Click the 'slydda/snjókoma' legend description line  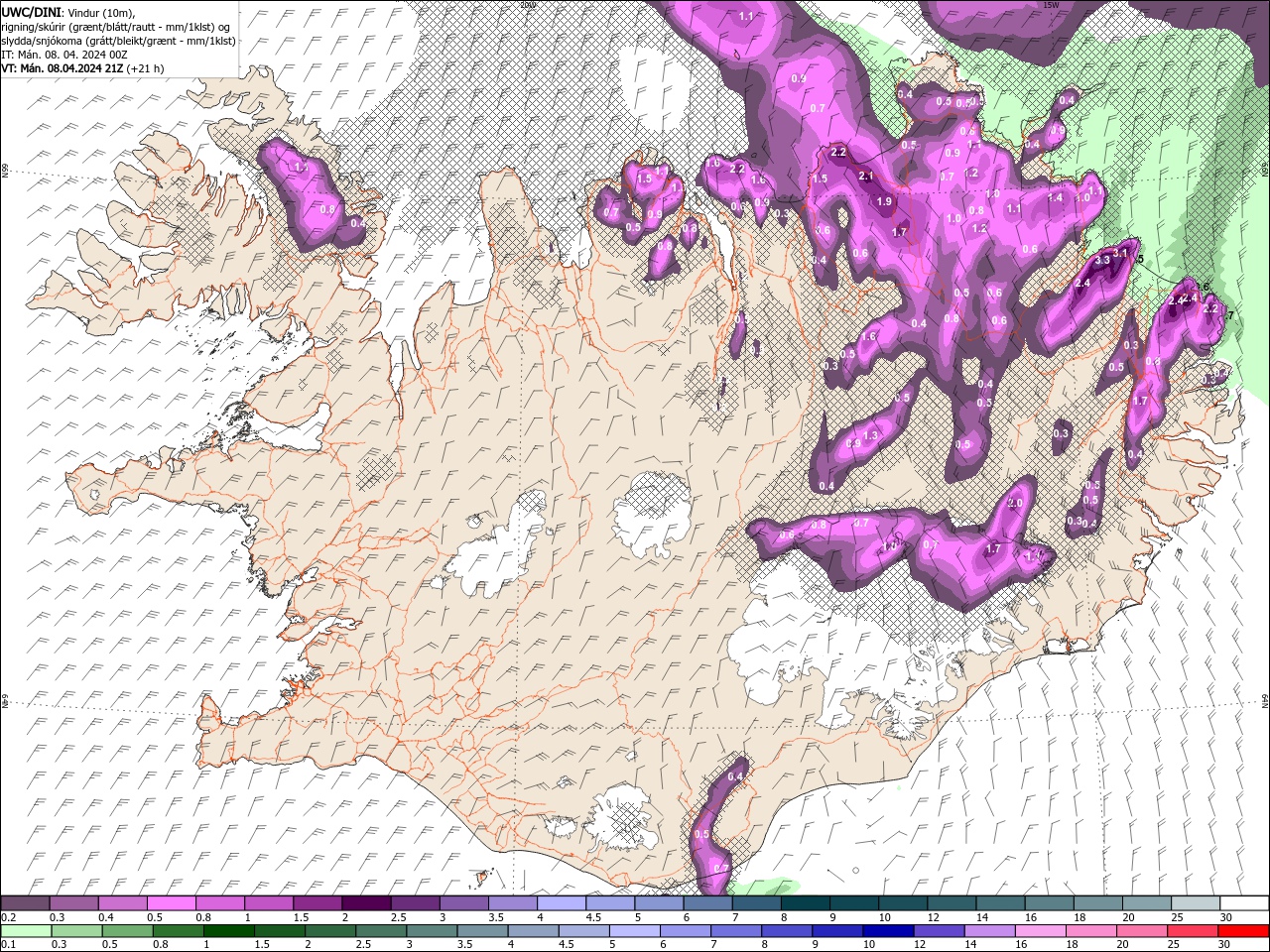119,41
